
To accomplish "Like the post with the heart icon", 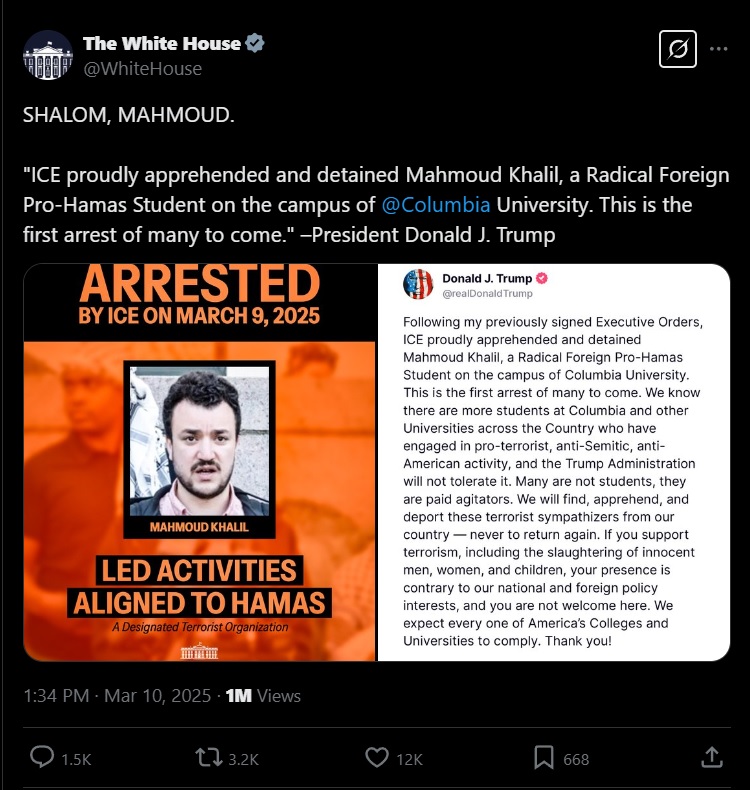I will [377, 757].
